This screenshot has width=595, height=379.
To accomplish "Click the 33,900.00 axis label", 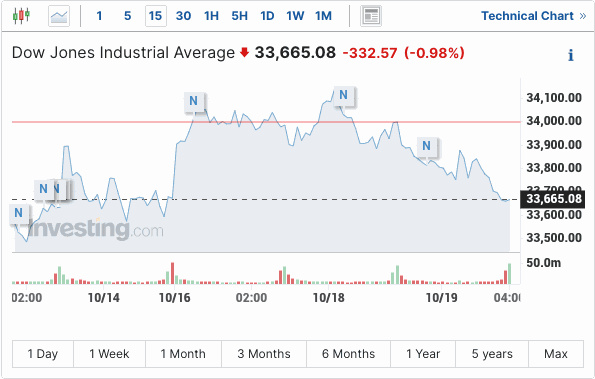I will point(554,145).
